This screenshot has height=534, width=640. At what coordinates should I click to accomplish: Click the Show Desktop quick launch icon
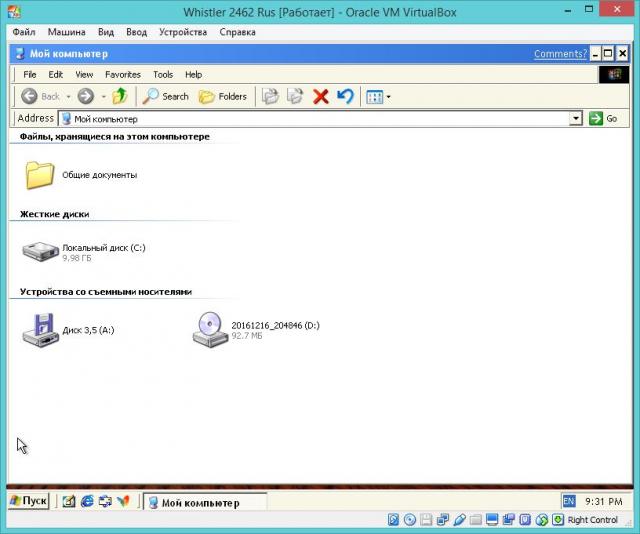(x=69, y=501)
